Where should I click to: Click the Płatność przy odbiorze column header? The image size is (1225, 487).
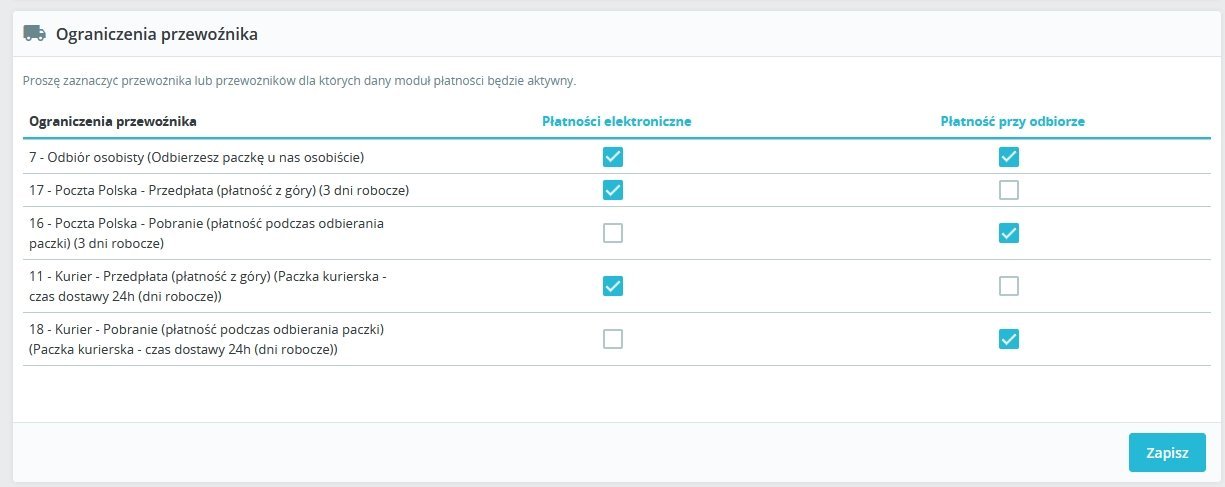[x=1012, y=122]
